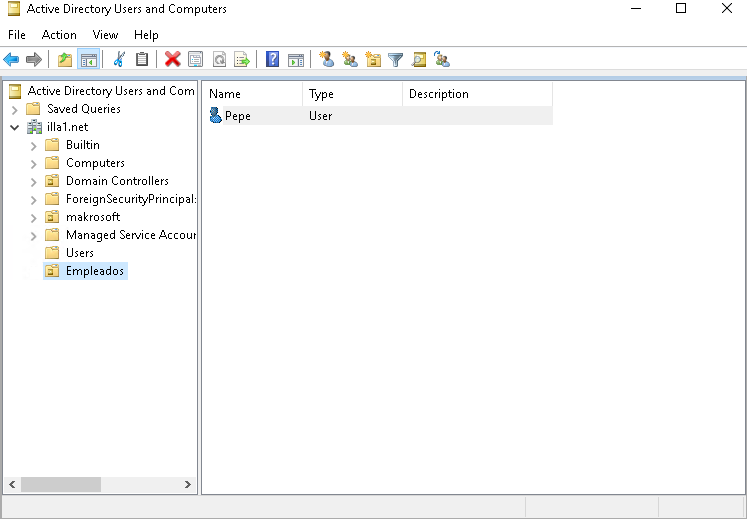The image size is (747, 519).
Task: Collapse the illa1.net domain node
Action: [15, 127]
